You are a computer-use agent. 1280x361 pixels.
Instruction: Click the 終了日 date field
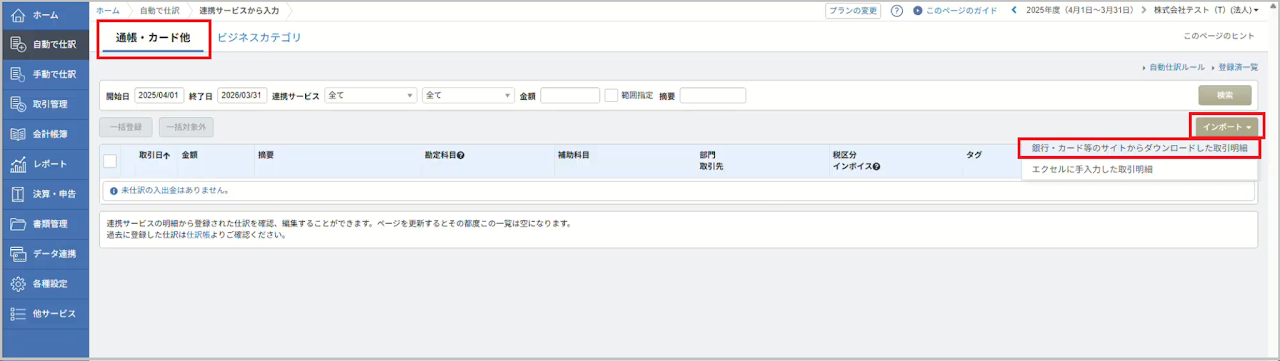click(x=241, y=96)
